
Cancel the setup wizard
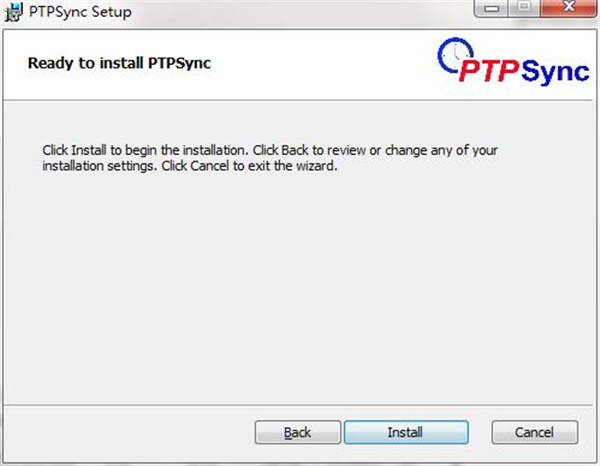tap(535, 432)
